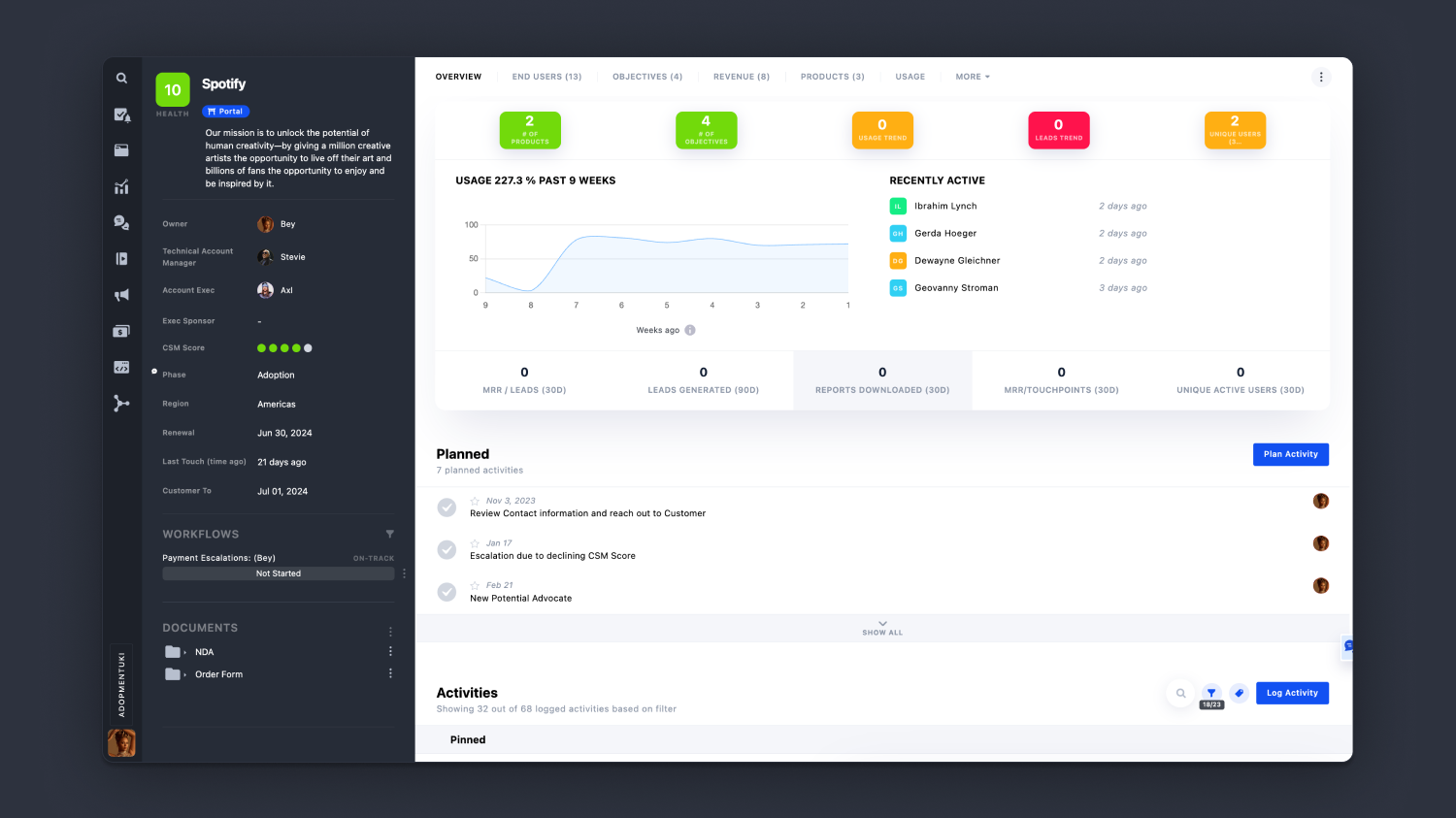Screen dimensions: 1456x818
Task: Open the analytics chart icon in sidebar
Action: (x=121, y=186)
